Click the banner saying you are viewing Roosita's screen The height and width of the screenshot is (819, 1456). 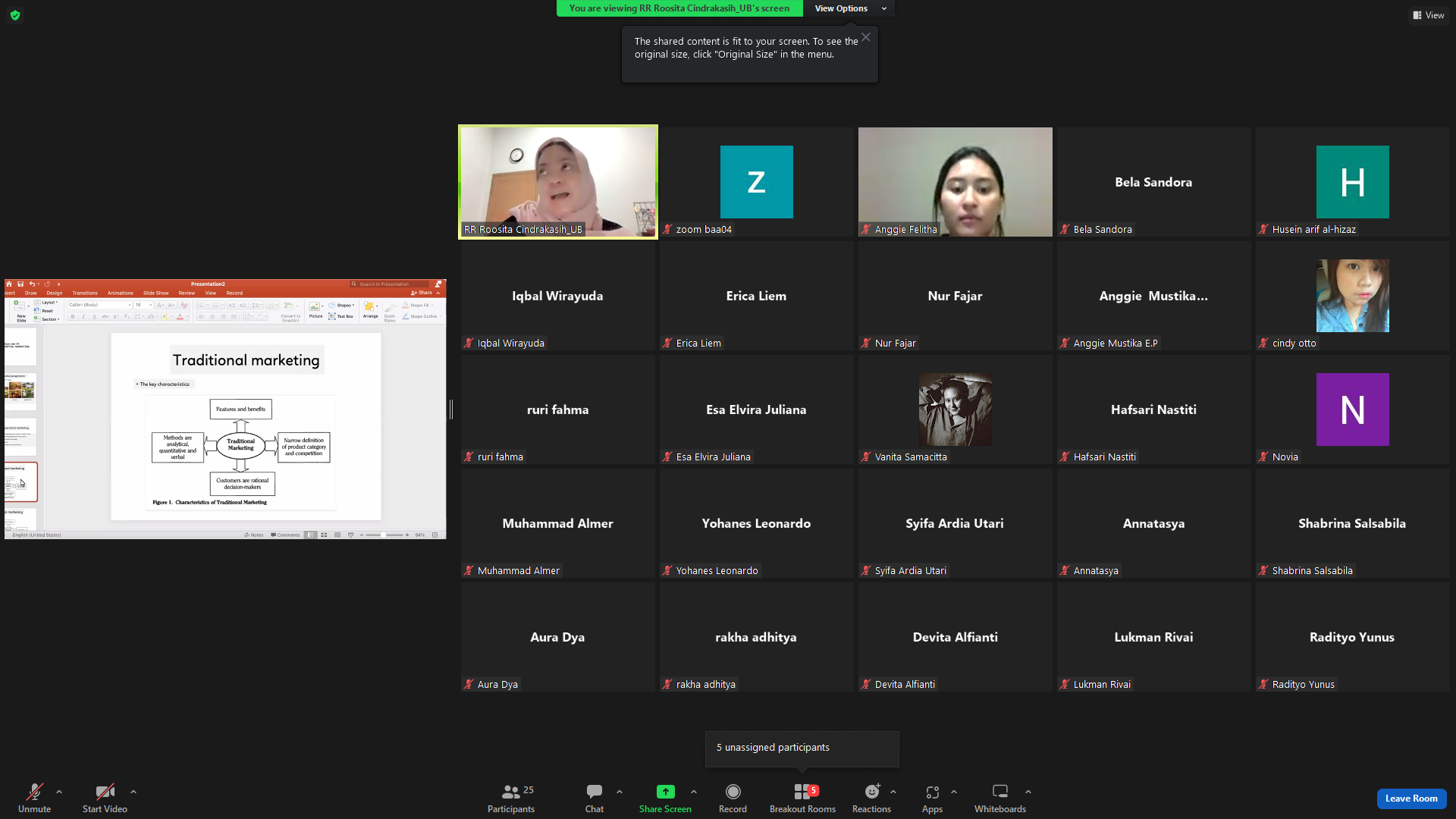pyautogui.click(x=679, y=8)
